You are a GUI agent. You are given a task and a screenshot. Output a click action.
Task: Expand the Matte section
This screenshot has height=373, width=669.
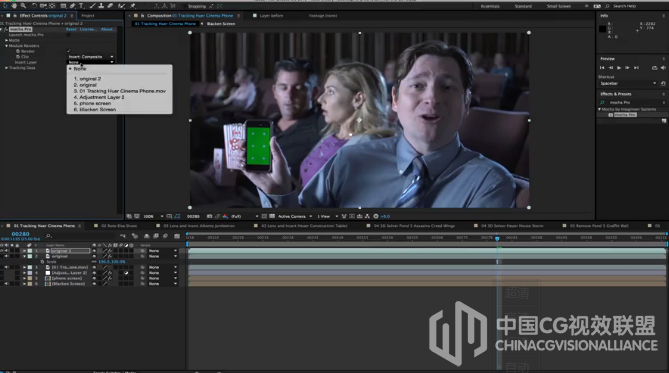point(6,40)
